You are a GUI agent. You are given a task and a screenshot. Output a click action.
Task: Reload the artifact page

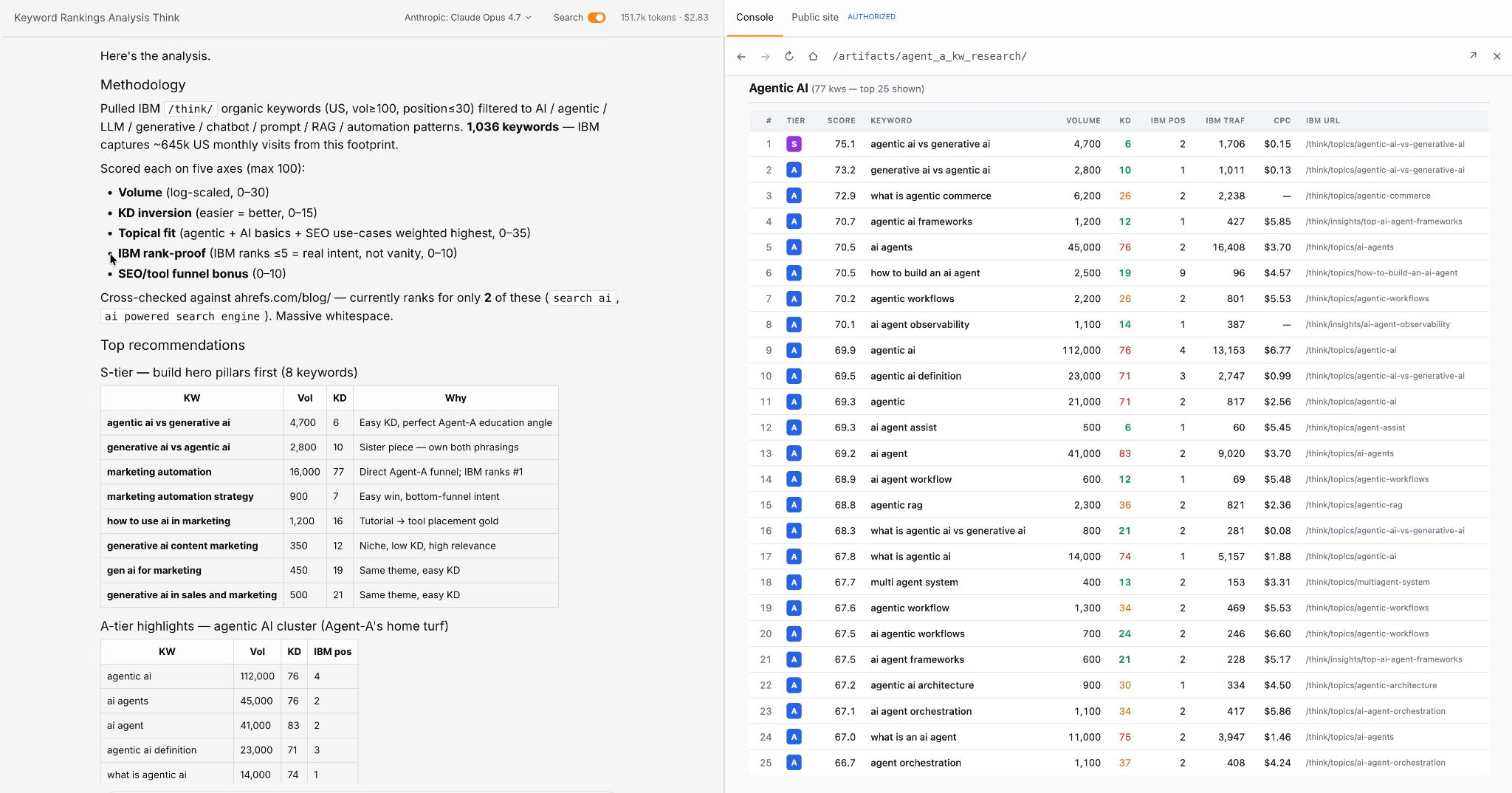[788, 56]
